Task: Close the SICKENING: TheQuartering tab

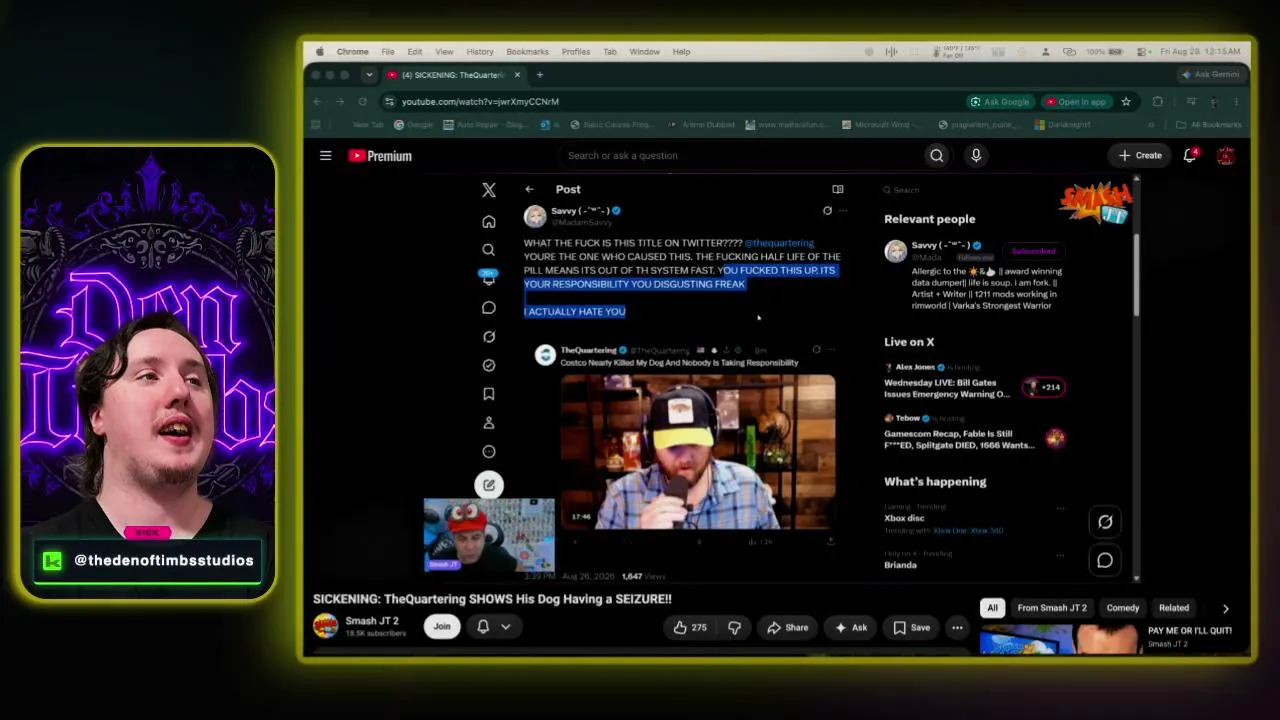Action: pyautogui.click(x=517, y=75)
